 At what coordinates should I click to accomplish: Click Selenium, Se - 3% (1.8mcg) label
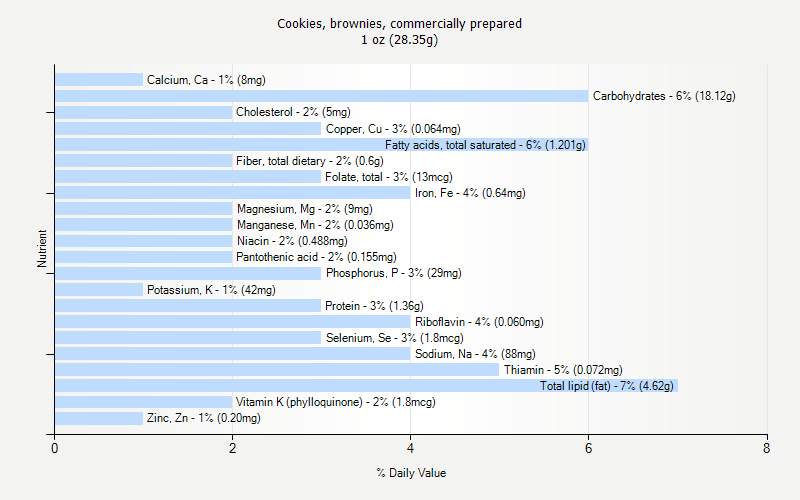pos(395,338)
